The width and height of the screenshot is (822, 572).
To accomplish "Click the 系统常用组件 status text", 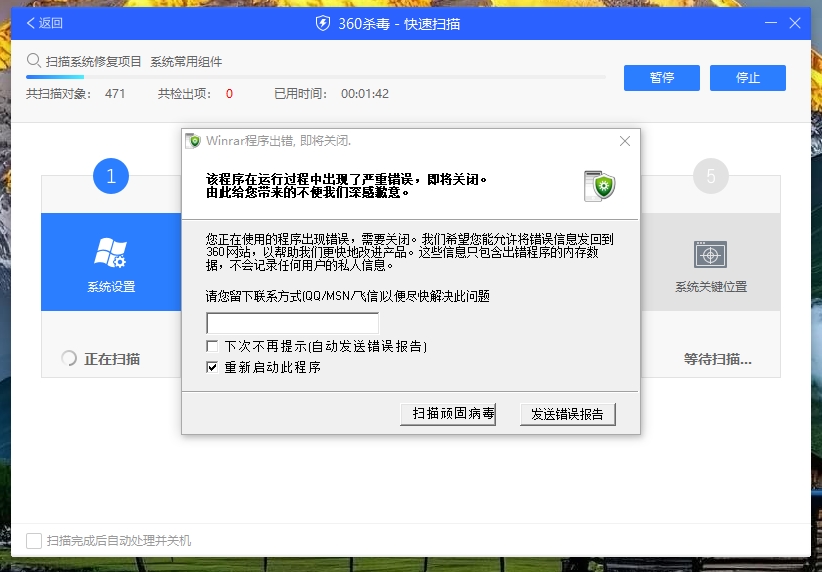I will pos(186,62).
